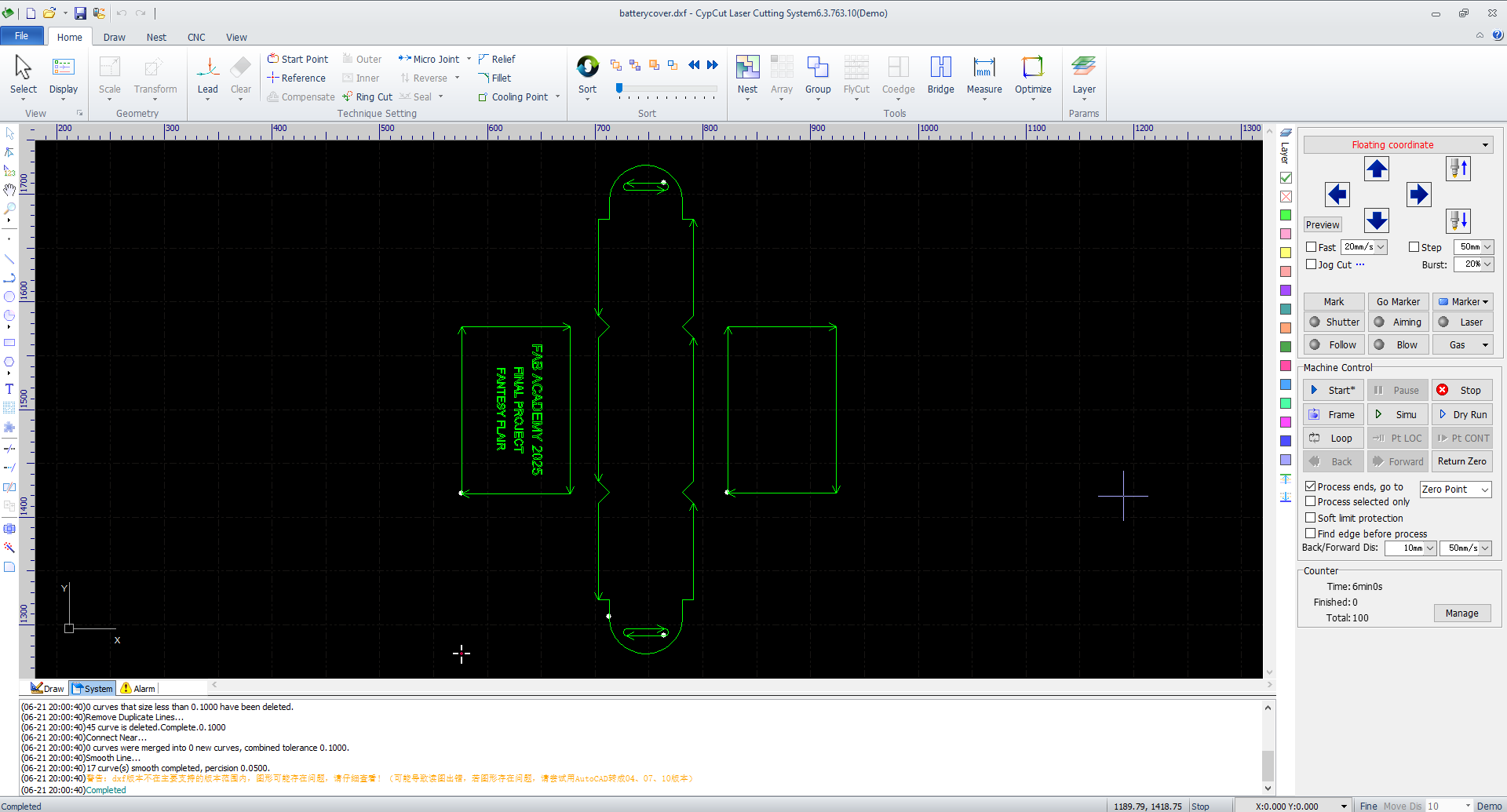Lower the cutting head Z-down icon
Image resolution: width=1507 pixels, height=812 pixels.
tap(1458, 220)
